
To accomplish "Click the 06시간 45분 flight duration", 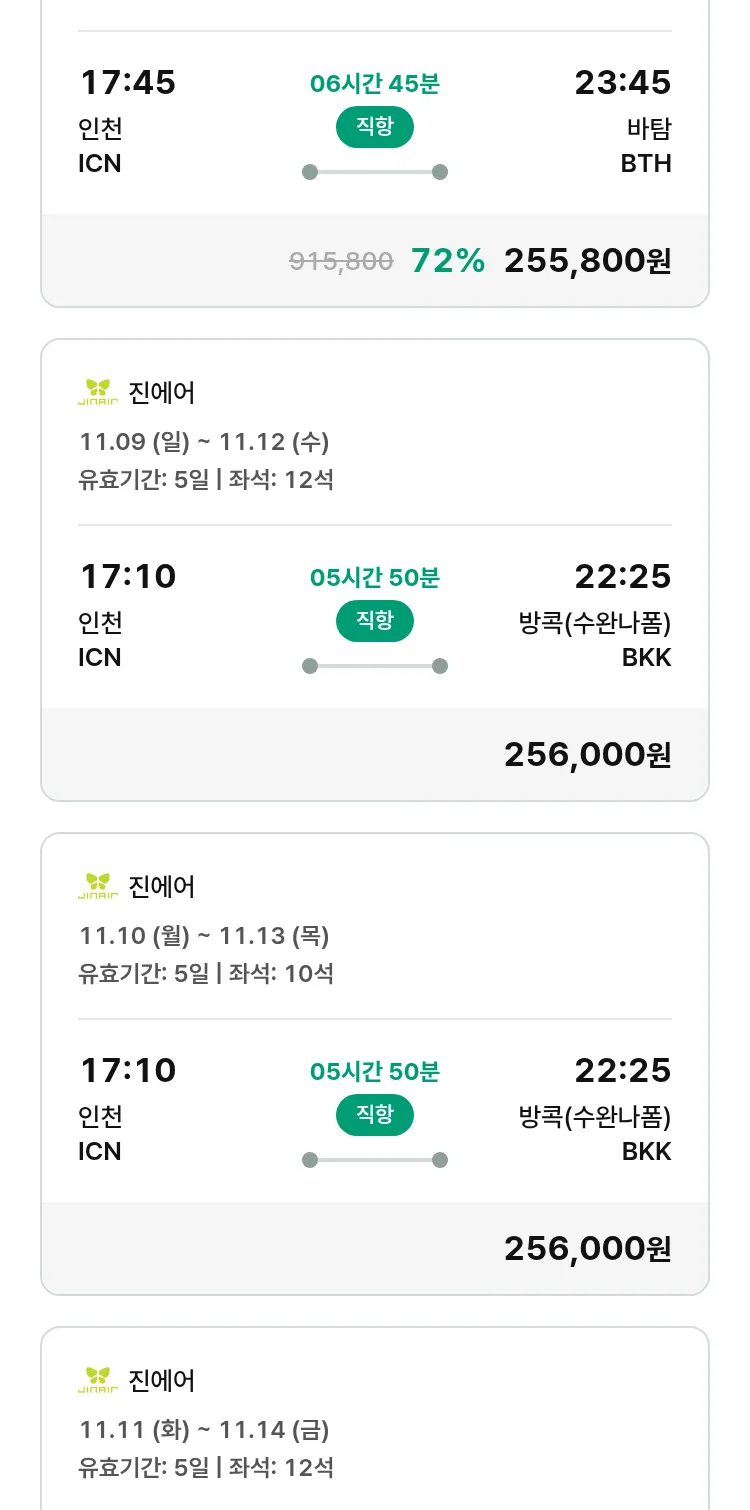I will pyautogui.click(x=374, y=84).
